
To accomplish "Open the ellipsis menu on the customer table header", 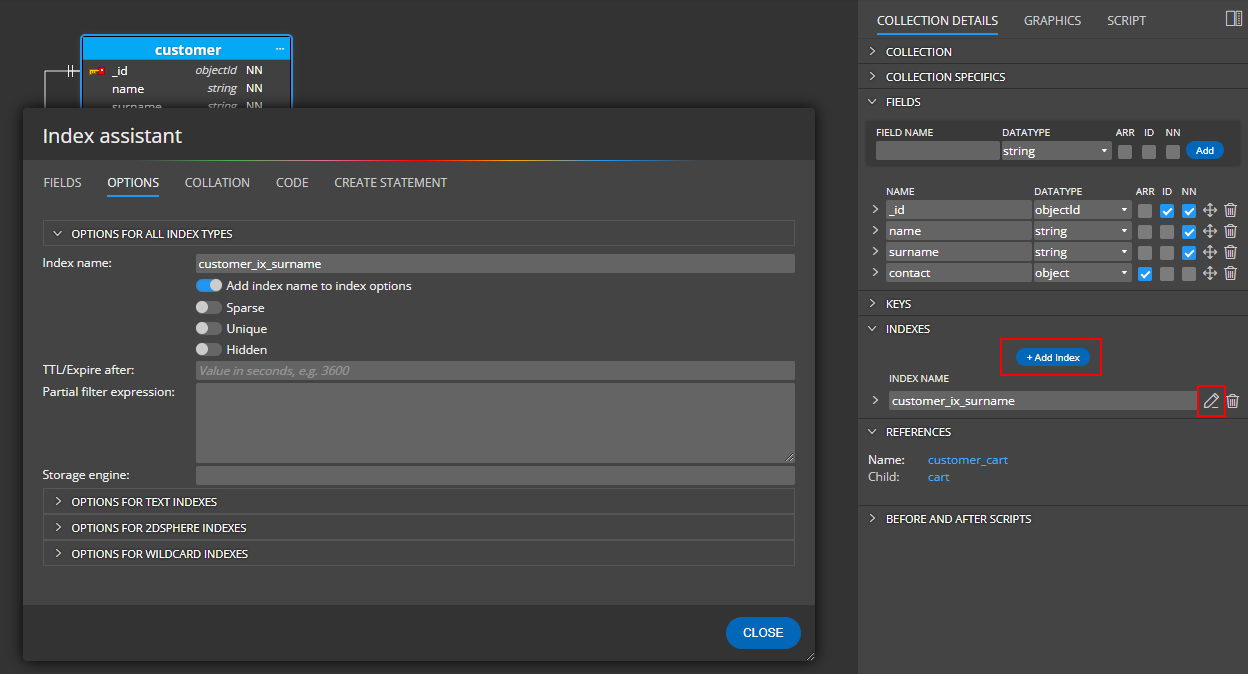I will (279, 48).
